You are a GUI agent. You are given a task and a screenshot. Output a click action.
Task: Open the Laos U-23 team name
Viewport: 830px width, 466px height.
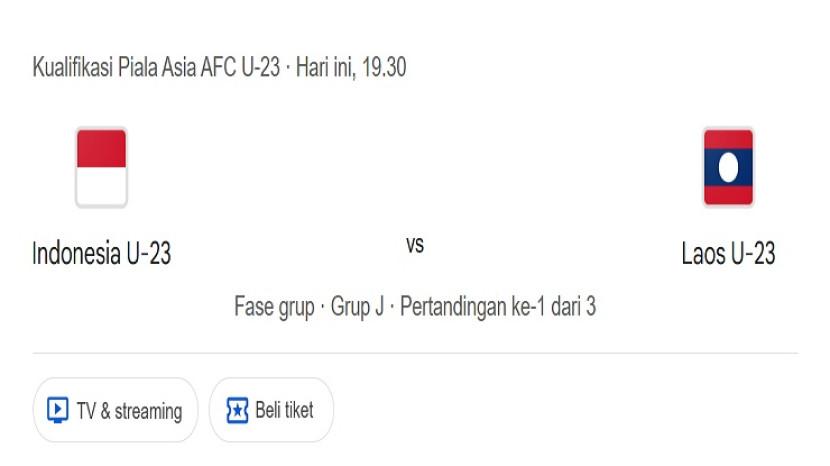[728, 253]
